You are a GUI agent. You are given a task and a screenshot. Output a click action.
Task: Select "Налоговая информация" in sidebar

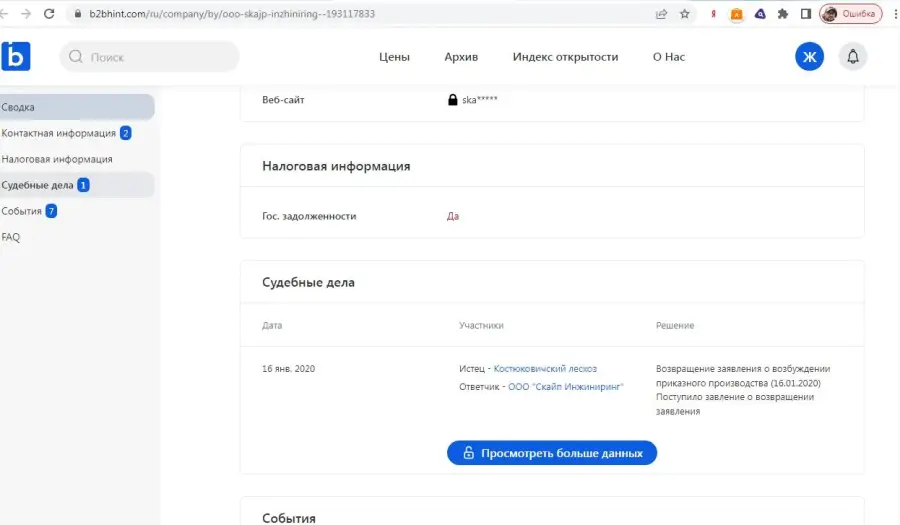tap(57, 159)
